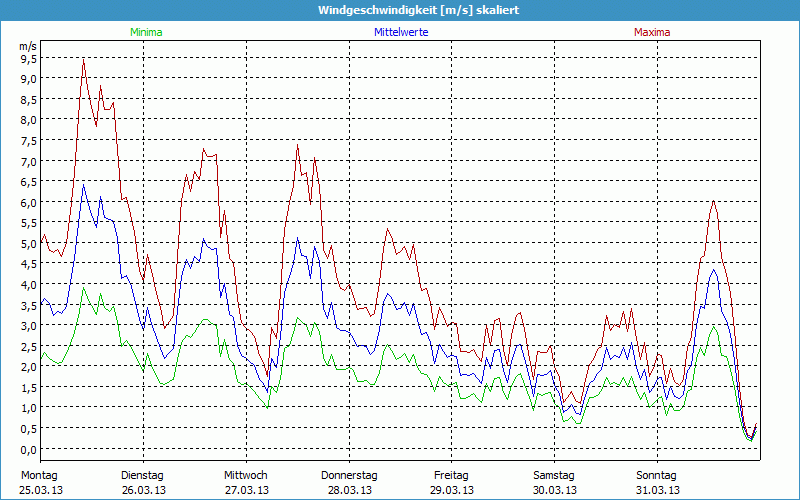Click the 6,0 y-axis value
Screen dimensions: 800x500
[29, 203]
